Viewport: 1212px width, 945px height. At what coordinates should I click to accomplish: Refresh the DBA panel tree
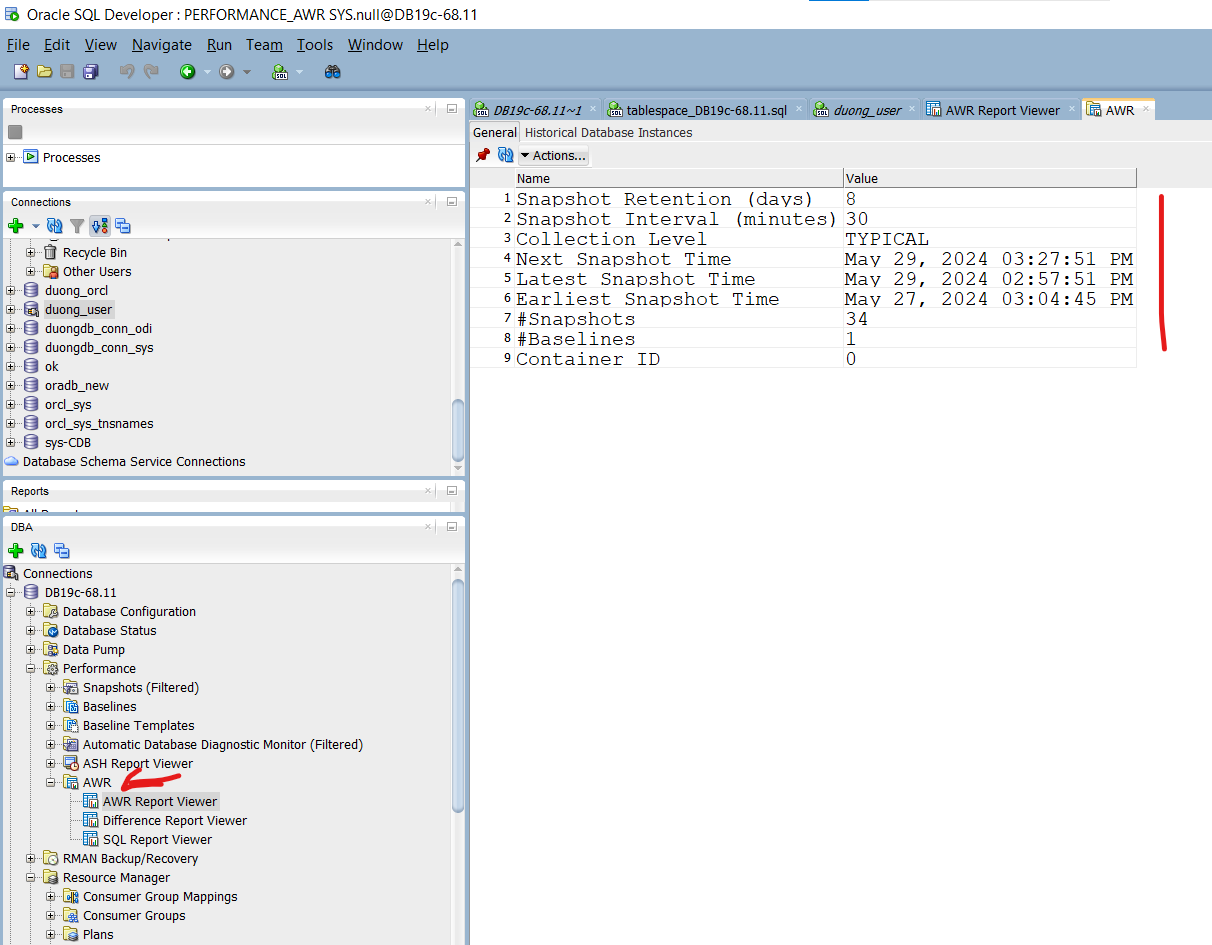[39, 551]
